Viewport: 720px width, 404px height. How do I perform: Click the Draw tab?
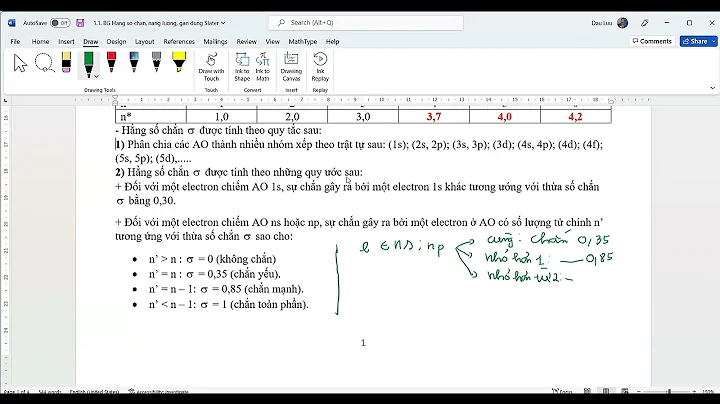pyautogui.click(x=90, y=41)
